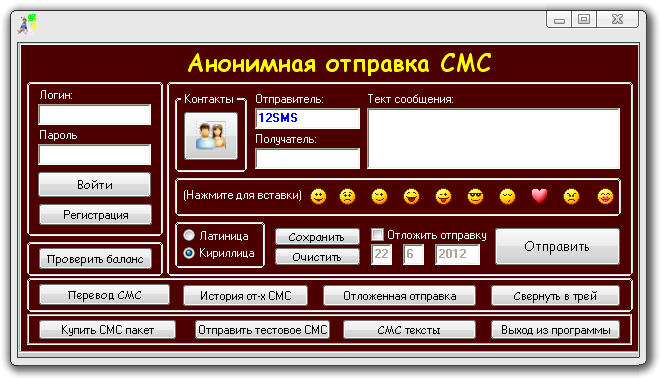The height and width of the screenshot is (378, 660).
Task: Click the app icon in title bar
Action: coord(27,23)
